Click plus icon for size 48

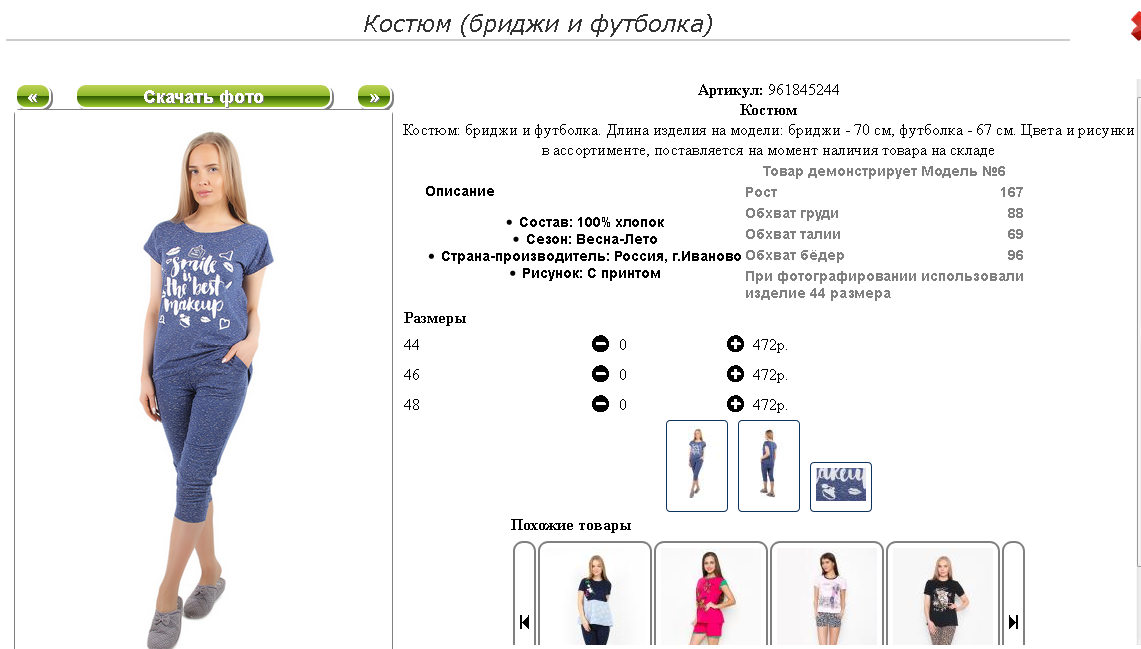(735, 404)
